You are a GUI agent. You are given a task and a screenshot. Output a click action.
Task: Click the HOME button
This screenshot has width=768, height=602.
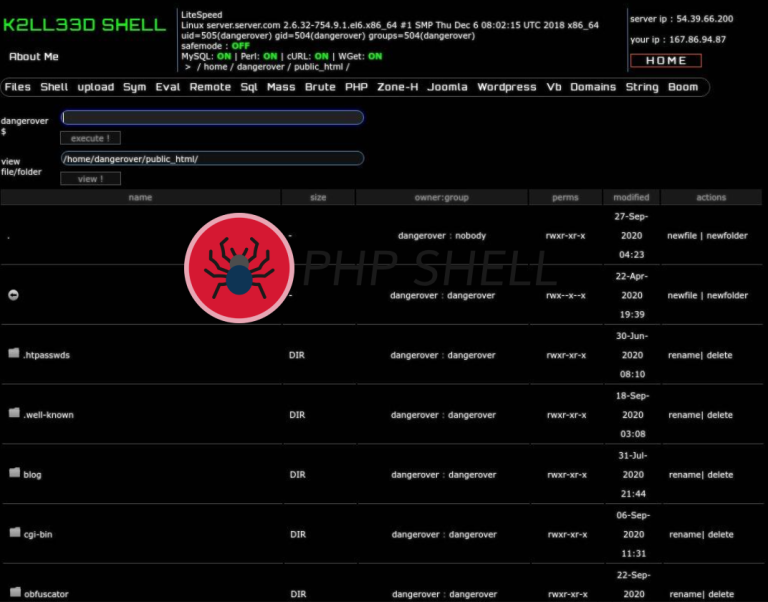click(x=665, y=61)
